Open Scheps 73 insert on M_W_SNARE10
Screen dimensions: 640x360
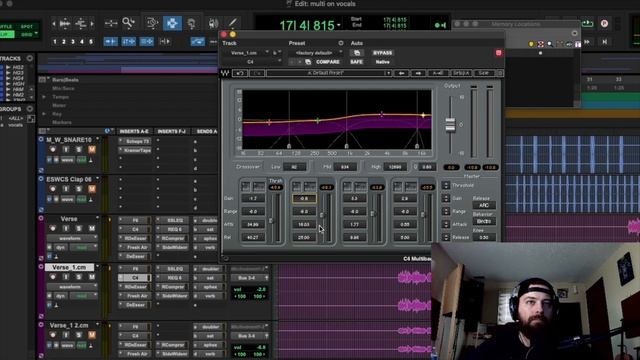tap(135, 141)
